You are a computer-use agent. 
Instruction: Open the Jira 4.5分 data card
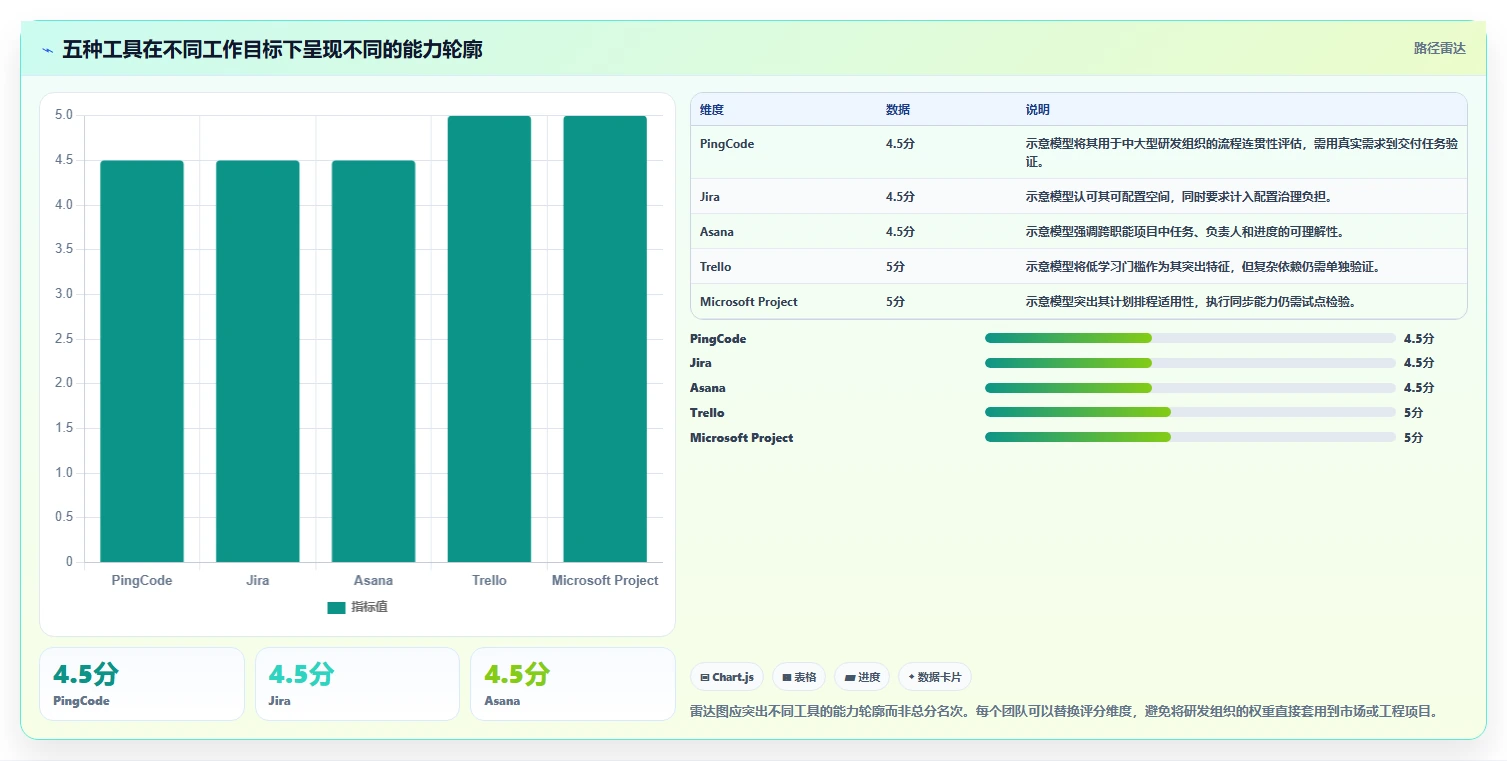357,684
